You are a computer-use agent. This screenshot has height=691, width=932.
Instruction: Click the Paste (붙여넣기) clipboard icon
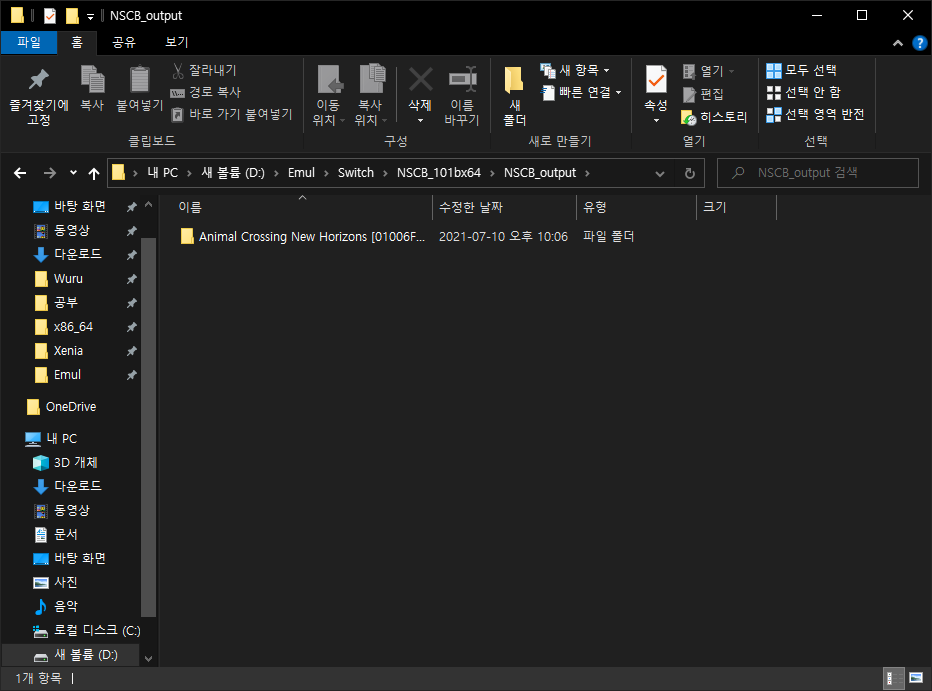(140, 79)
